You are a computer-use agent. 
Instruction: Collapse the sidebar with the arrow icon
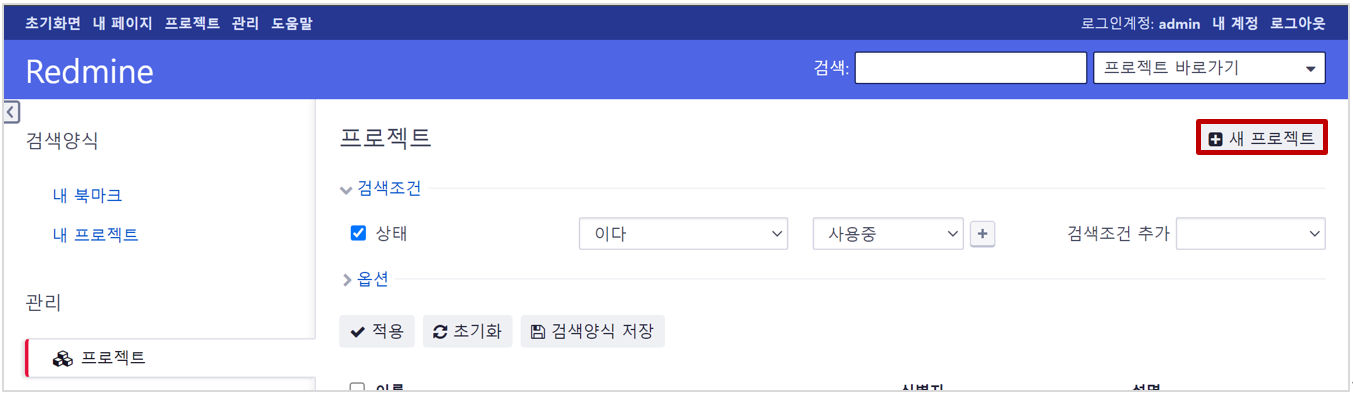[x=12, y=112]
